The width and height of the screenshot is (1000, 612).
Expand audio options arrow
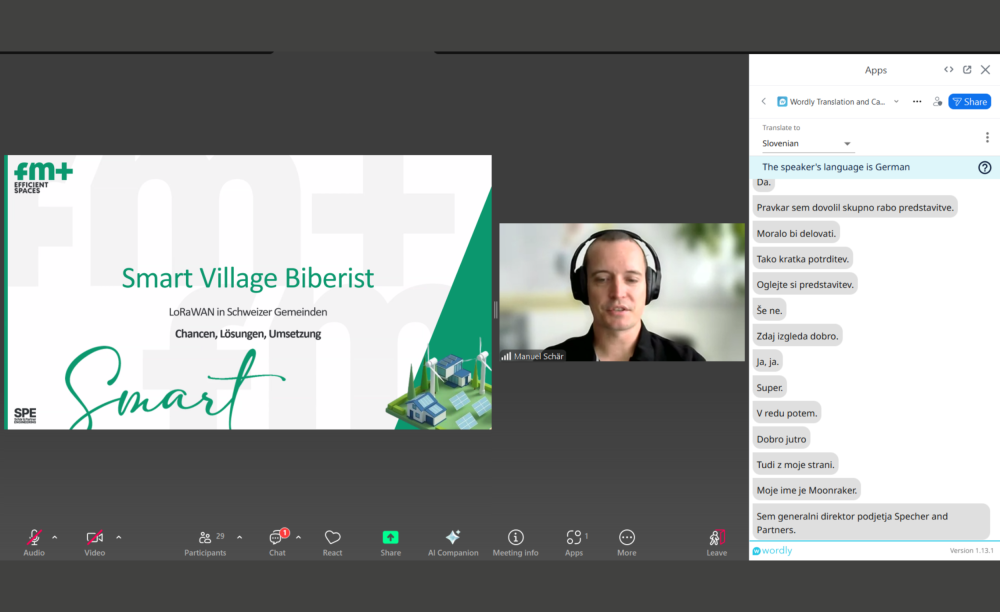coord(55,537)
